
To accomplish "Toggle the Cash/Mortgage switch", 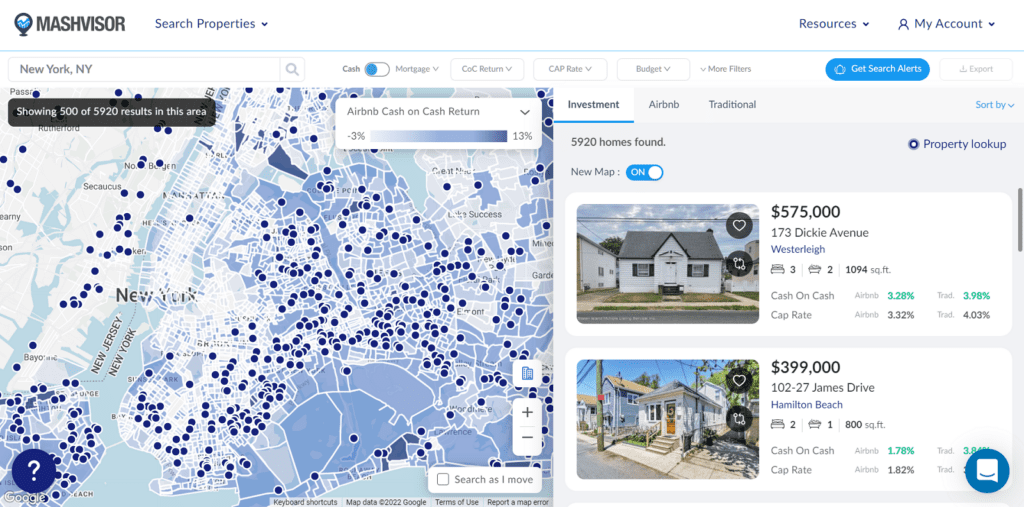I will (x=377, y=69).
